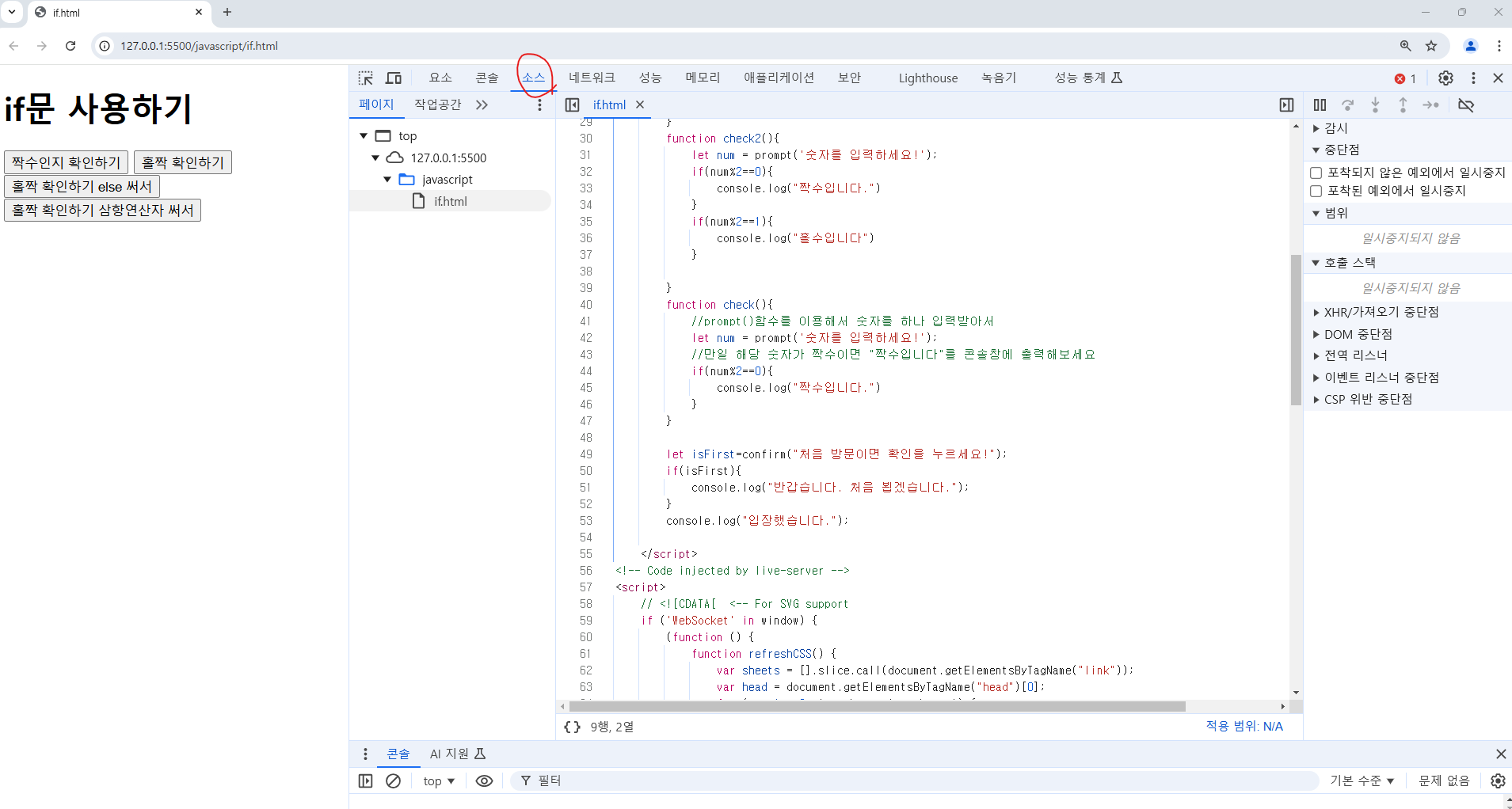Open DevTools settings gear
Viewport: 1512px width, 809px height.
pos(1445,78)
